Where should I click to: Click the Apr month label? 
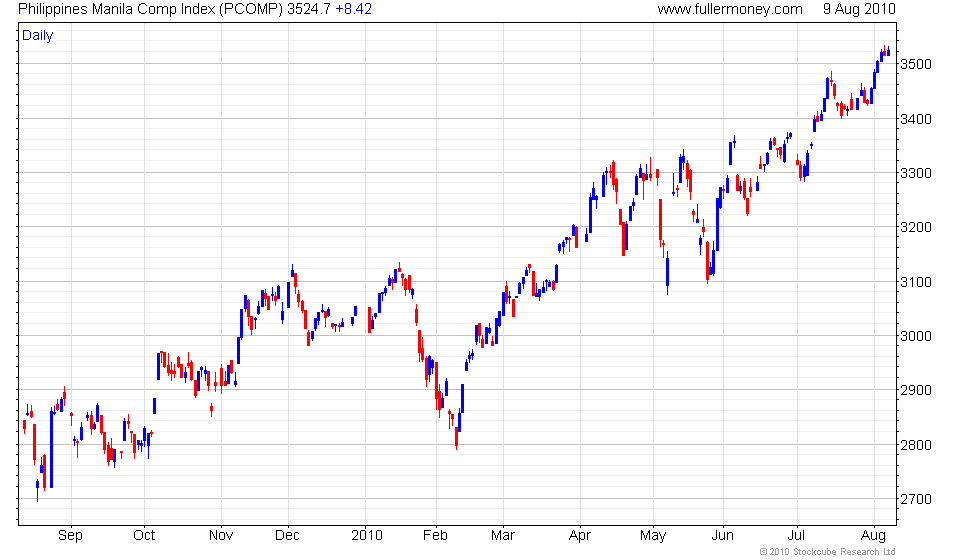[580, 536]
